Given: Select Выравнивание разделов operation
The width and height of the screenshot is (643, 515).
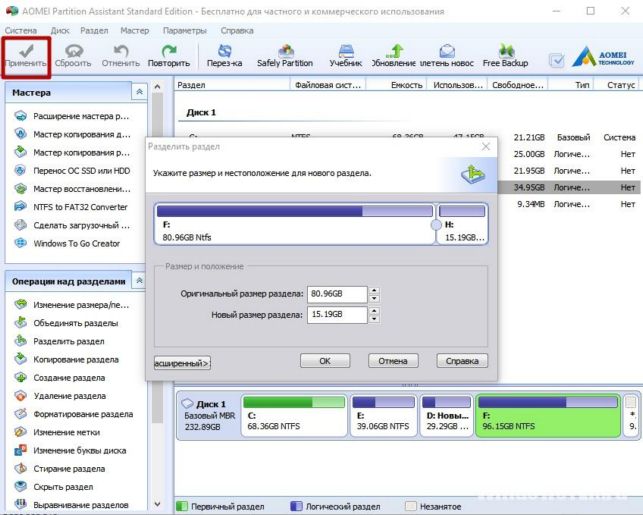Looking at the screenshot, I should tap(71, 505).
